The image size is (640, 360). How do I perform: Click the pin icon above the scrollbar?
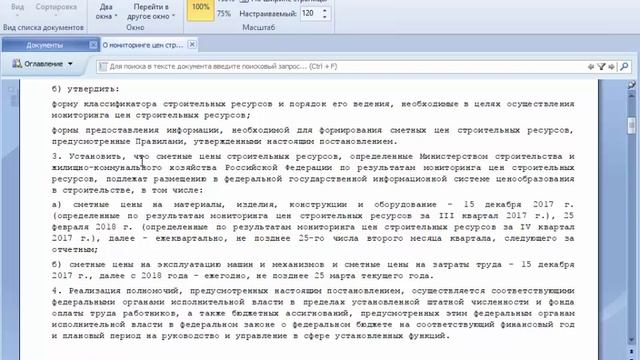point(631,84)
